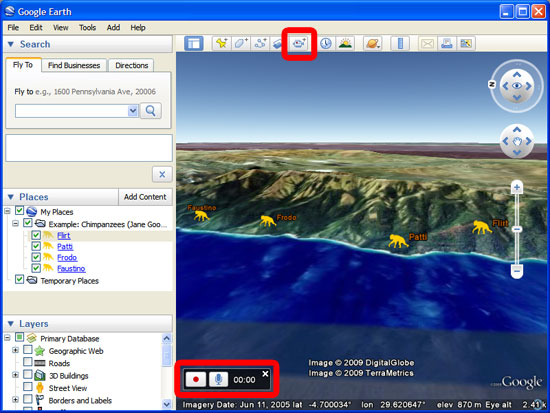Click the planet switcher icon
The height and width of the screenshot is (413, 550).
pyautogui.click(x=373, y=44)
